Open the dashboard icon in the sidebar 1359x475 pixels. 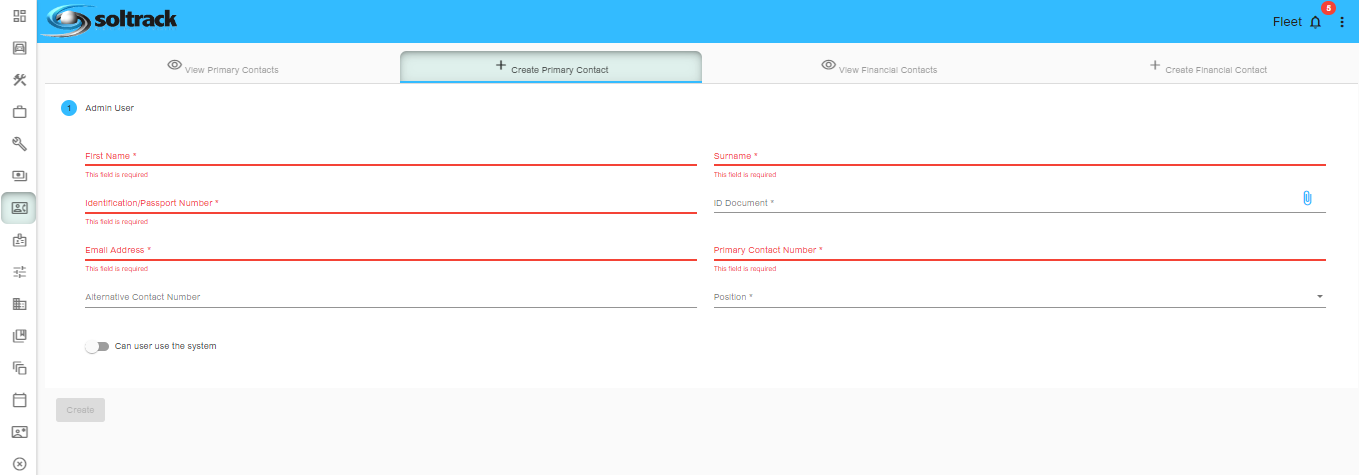(x=19, y=16)
